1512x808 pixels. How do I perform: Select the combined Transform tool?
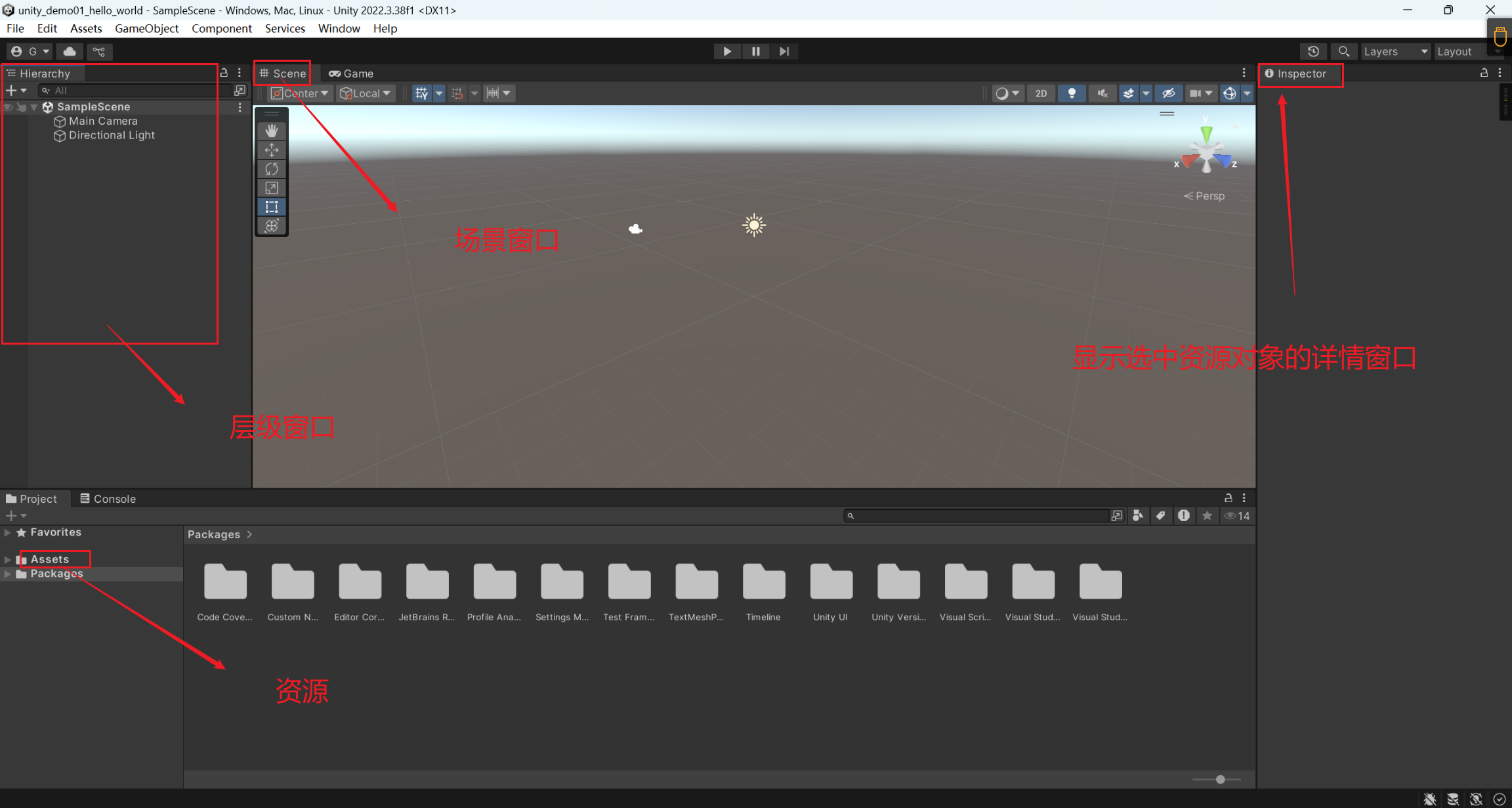pyautogui.click(x=272, y=226)
